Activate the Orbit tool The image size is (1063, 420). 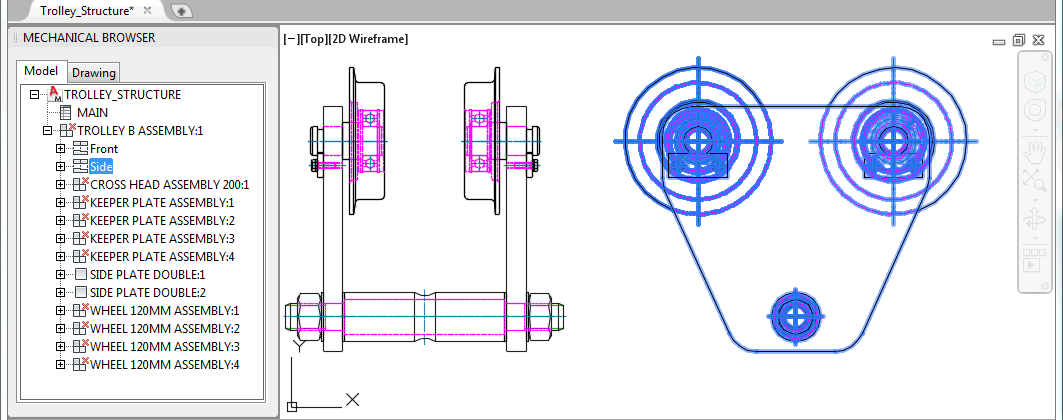click(x=1035, y=220)
